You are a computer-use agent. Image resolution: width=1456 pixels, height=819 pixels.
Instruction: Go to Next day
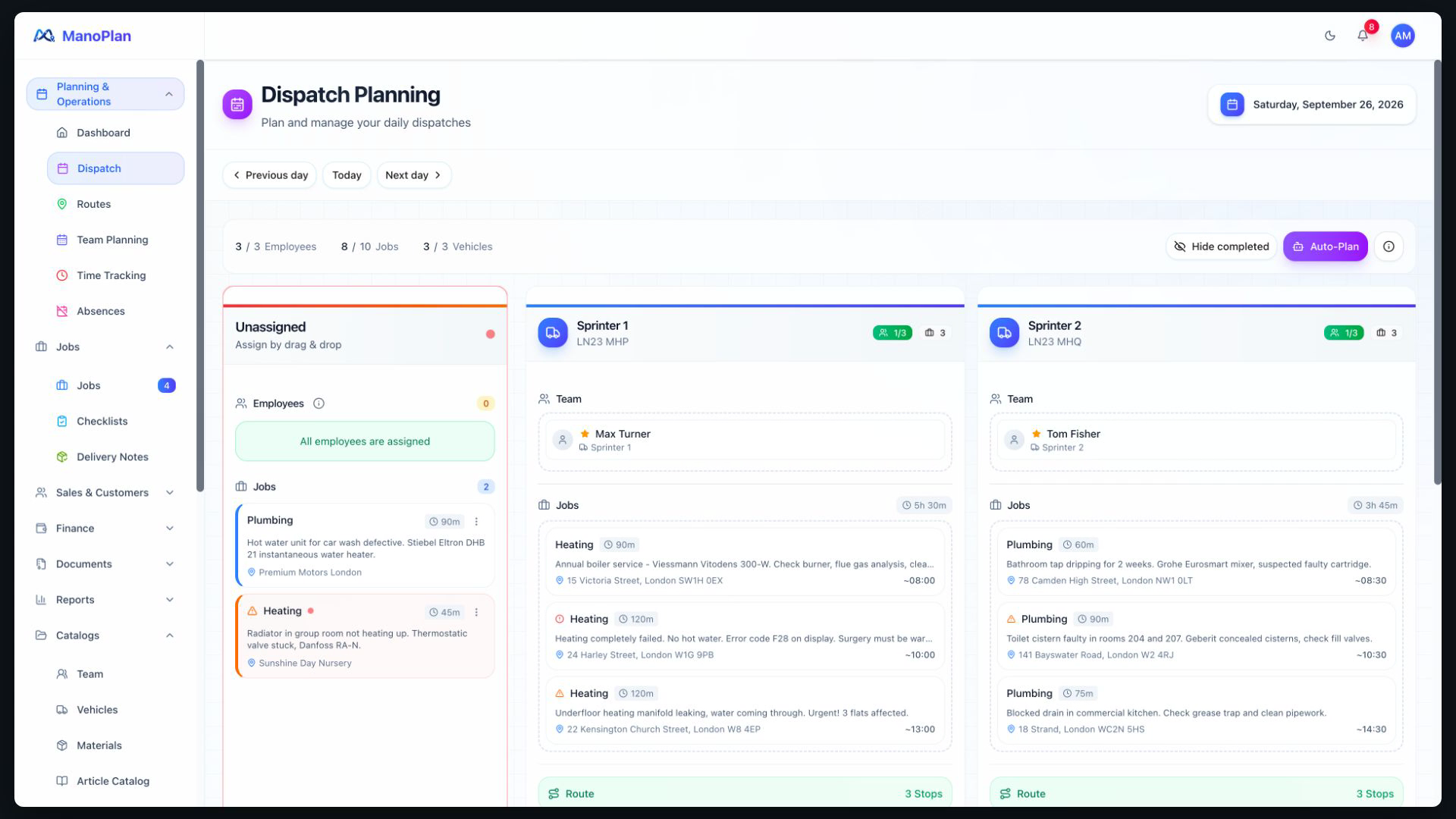(x=414, y=175)
